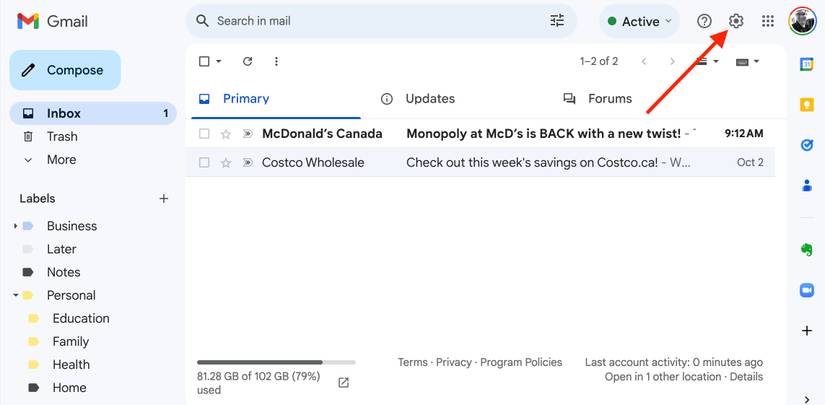Open Google Keep in side panel
825x405 pixels.
point(806,104)
